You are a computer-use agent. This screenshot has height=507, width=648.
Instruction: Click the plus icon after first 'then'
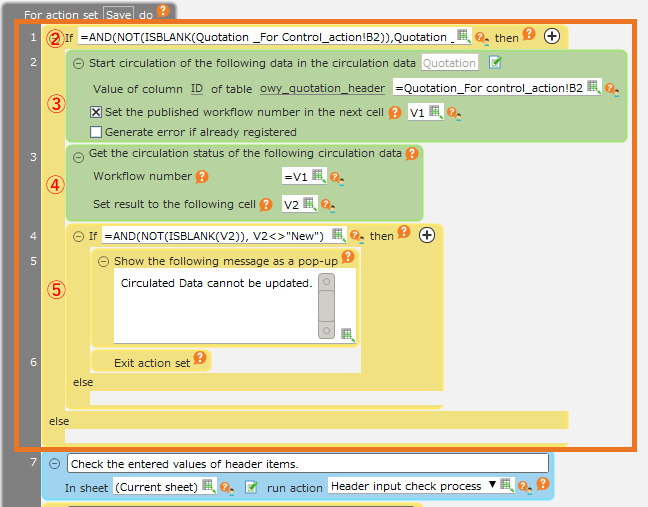coord(551,37)
